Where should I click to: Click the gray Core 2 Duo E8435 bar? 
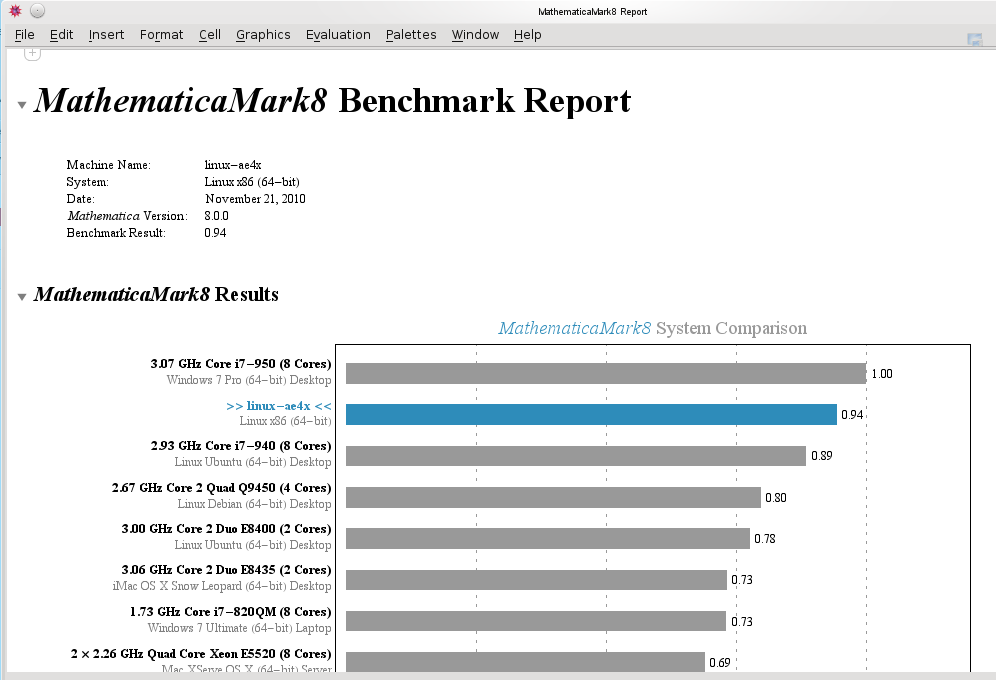[537, 580]
